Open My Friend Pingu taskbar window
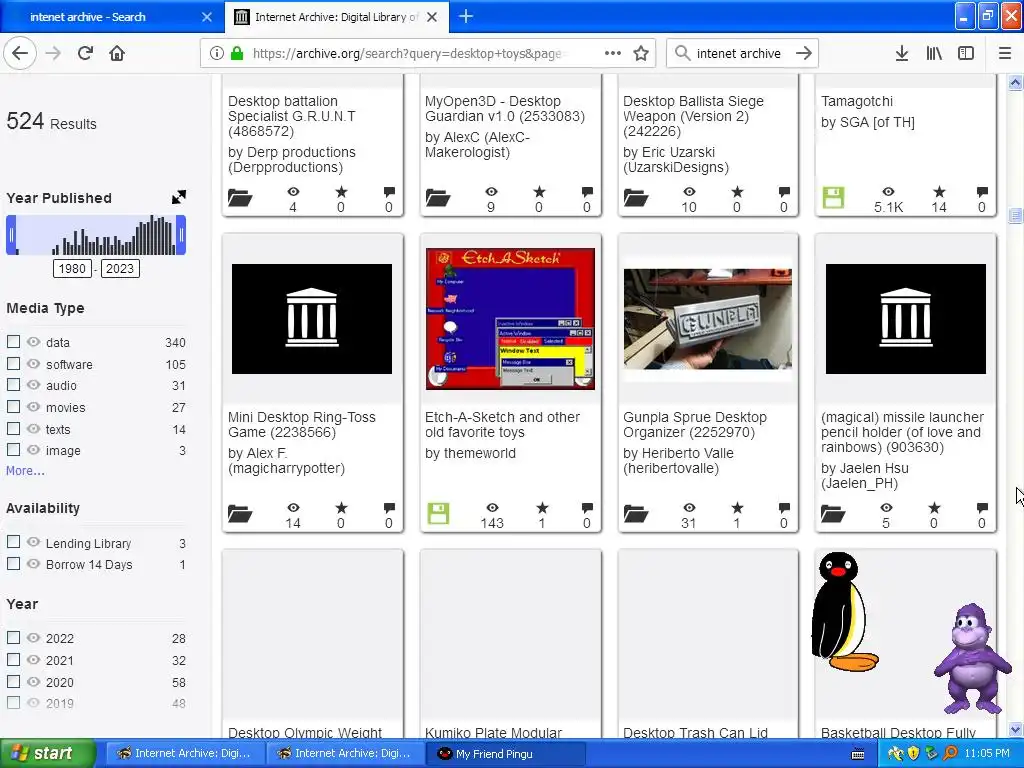Image resolution: width=1024 pixels, height=768 pixels. click(x=505, y=754)
